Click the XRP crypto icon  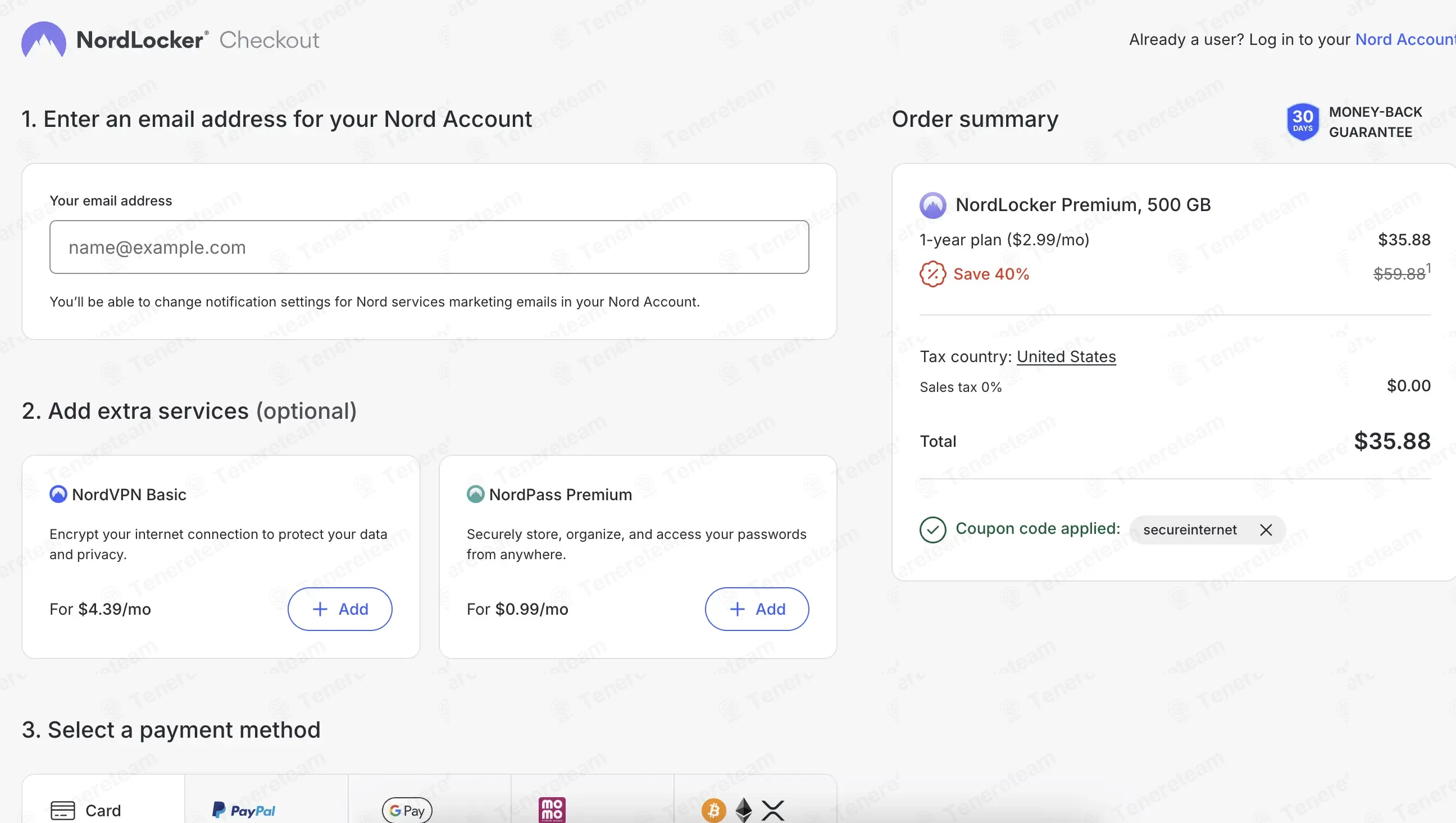coord(772,811)
